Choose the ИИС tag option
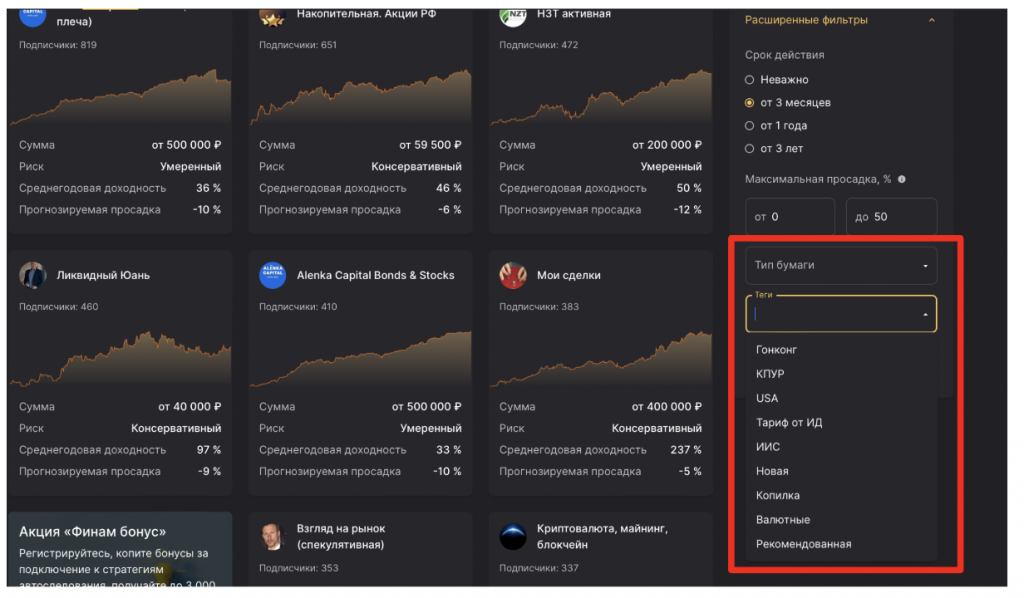Image resolution: width=1024 pixels, height=598 pixels. (768, 447)
